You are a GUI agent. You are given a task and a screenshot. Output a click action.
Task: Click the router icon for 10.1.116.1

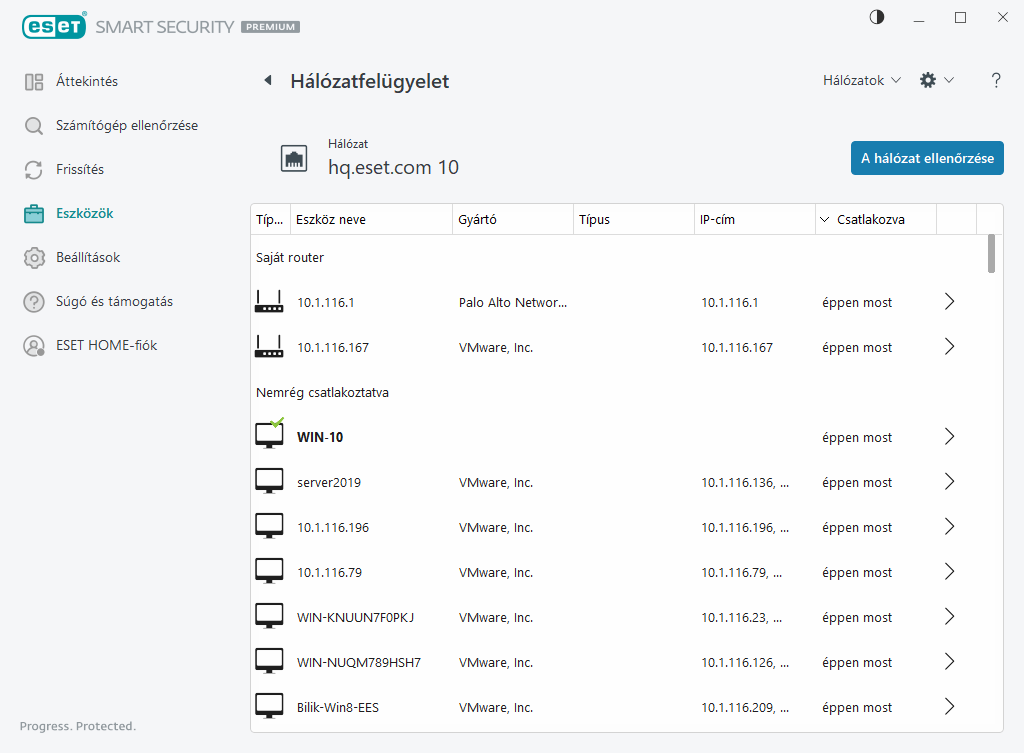click(269, 302)
